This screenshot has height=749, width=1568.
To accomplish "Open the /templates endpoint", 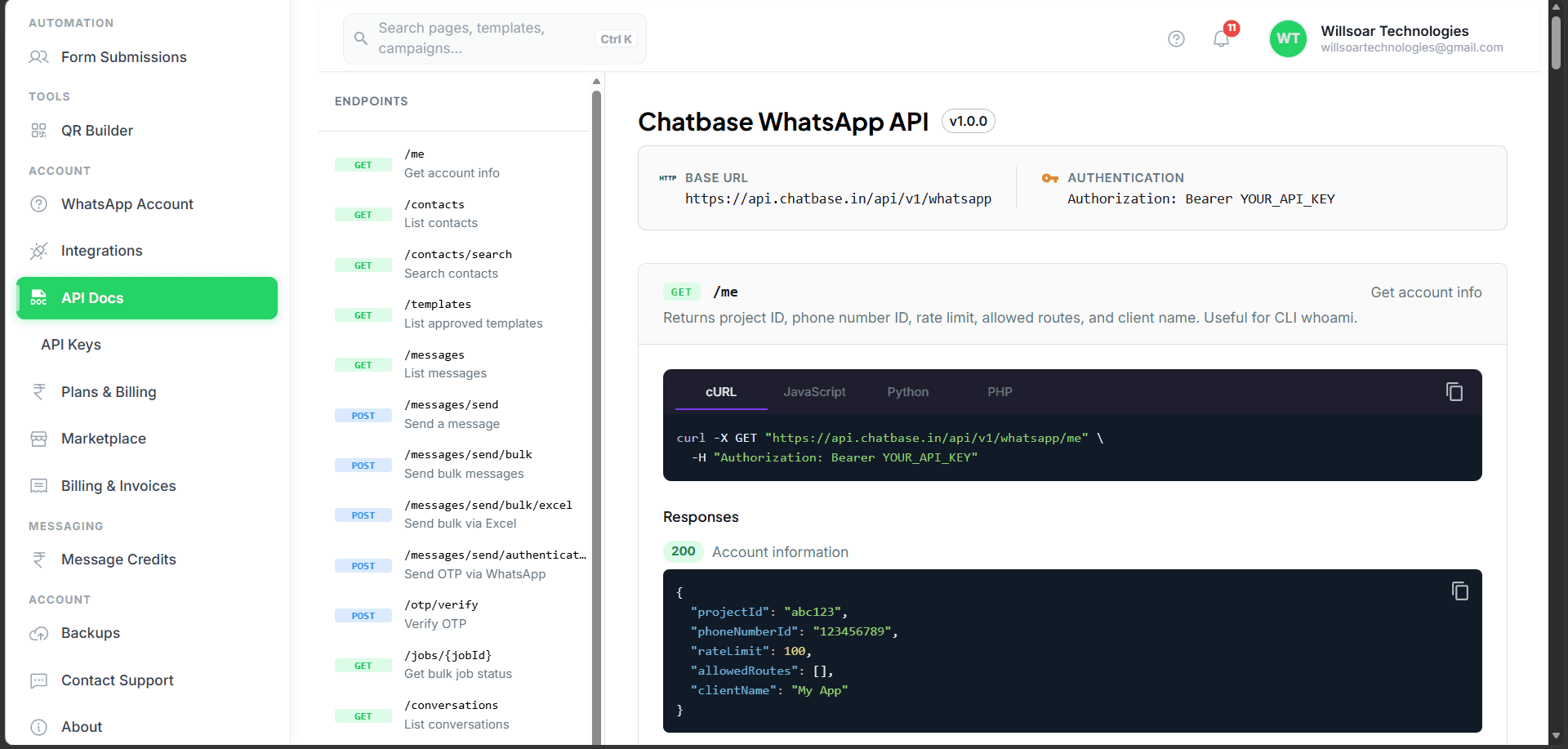I will pos(453,314).
